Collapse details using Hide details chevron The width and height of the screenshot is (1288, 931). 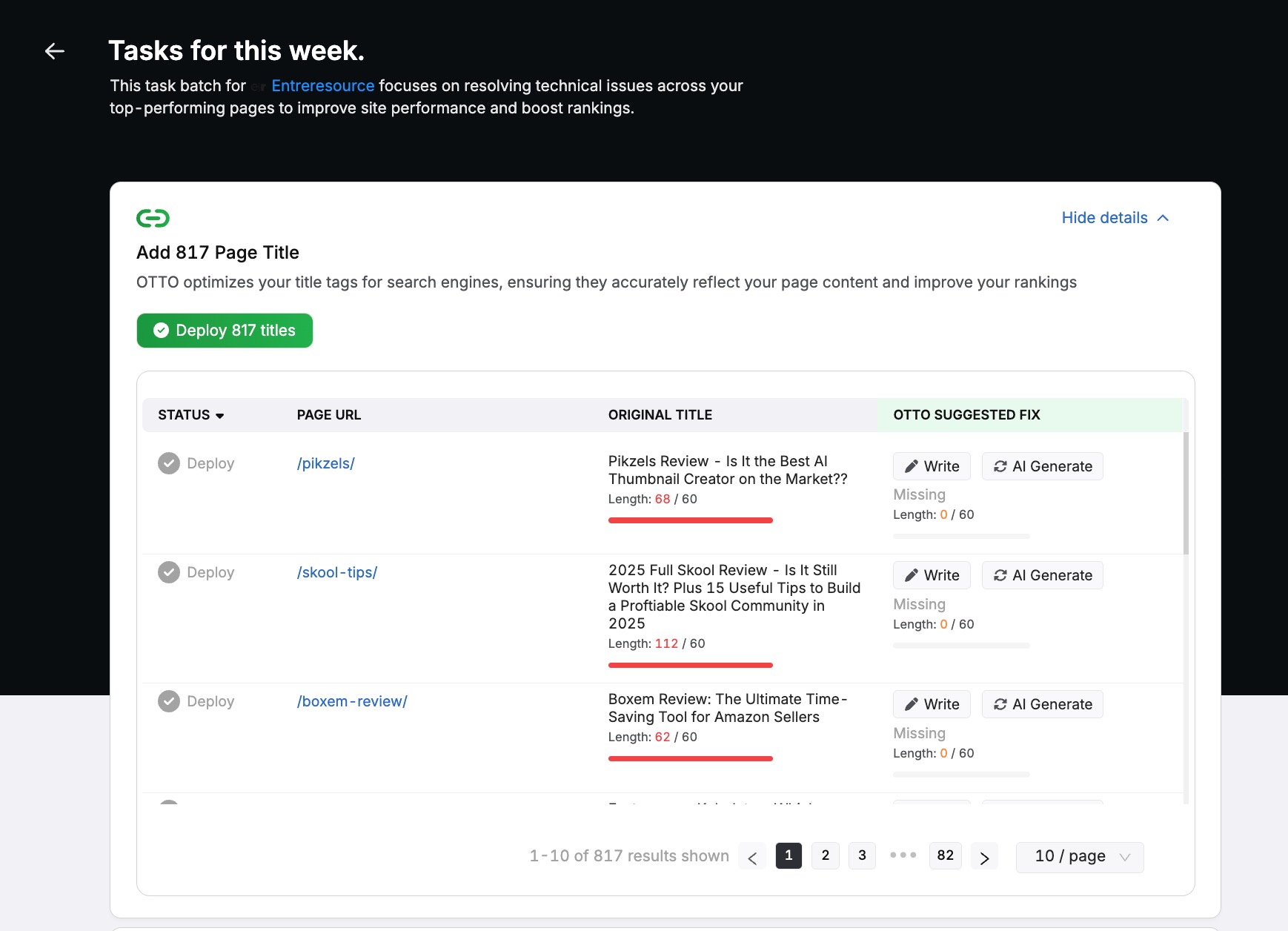point(1162,217)
